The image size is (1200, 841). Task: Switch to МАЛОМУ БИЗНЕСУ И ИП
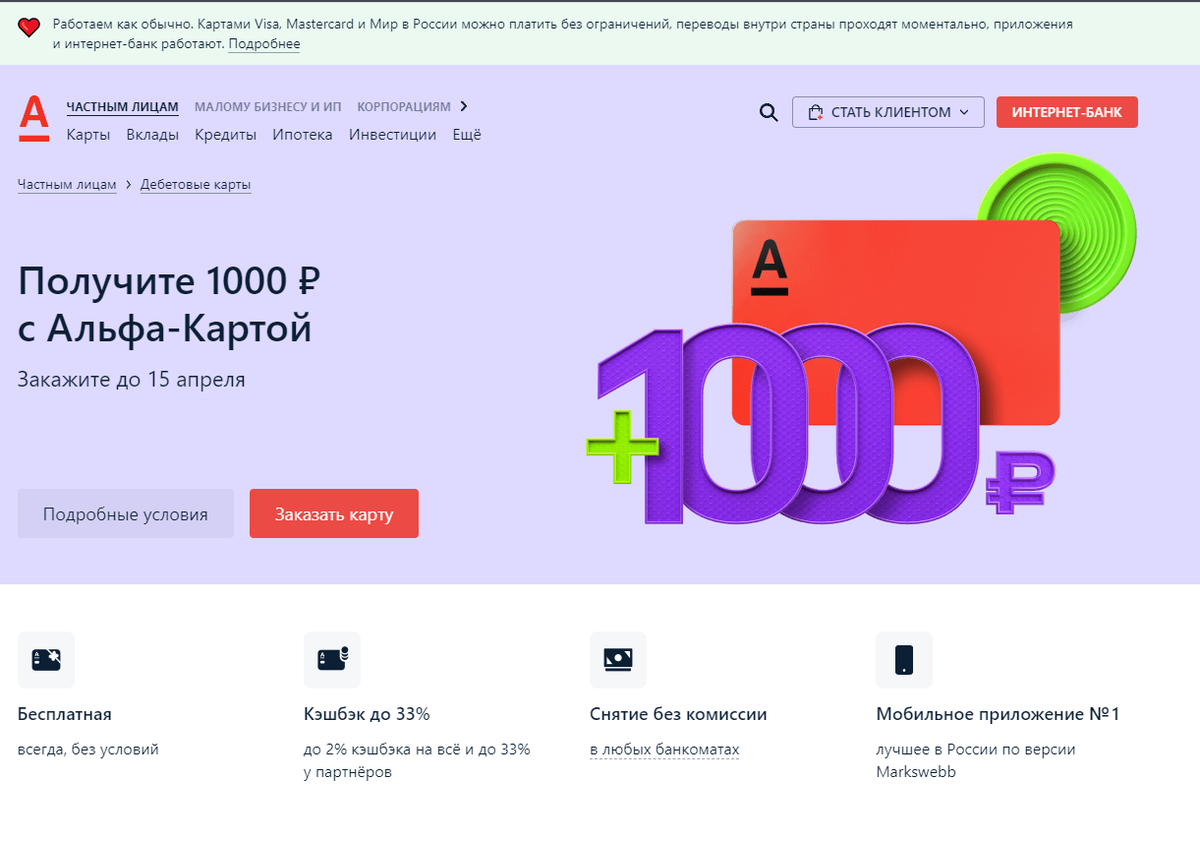coord(268,107)
